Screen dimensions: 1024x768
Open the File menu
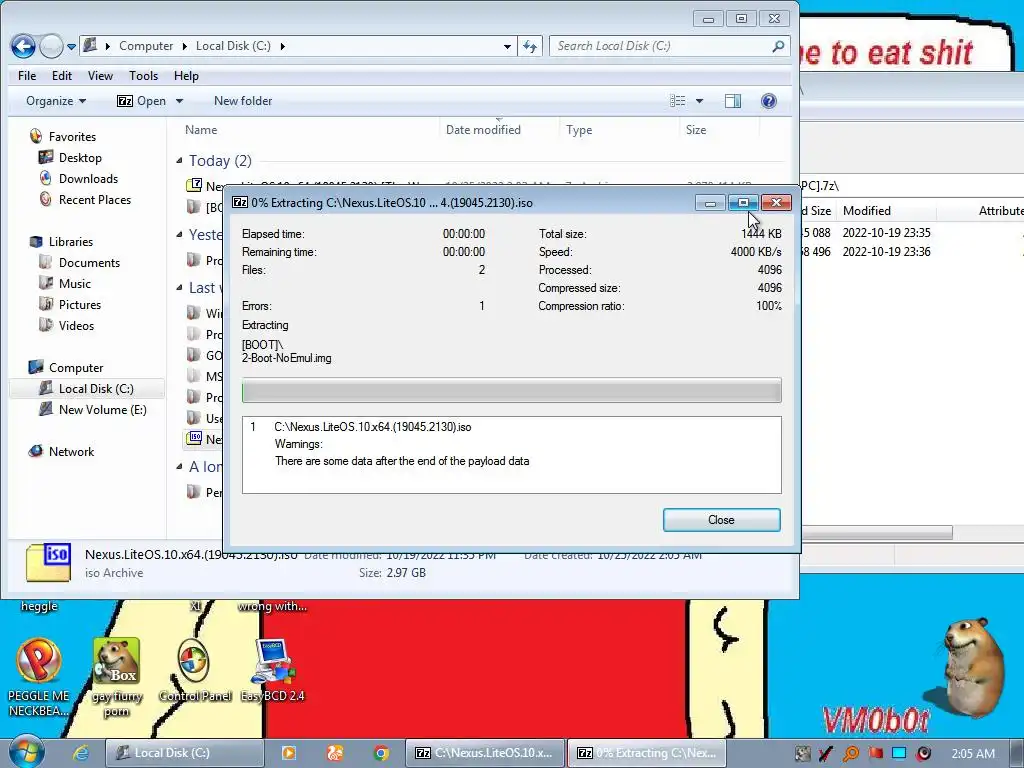pos(27,76)
